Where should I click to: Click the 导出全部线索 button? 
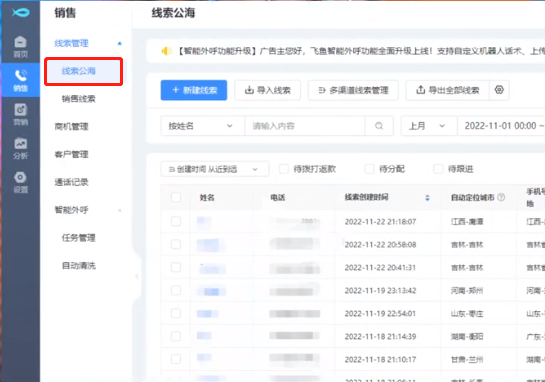pyautogui.click(x=448, y=90)
